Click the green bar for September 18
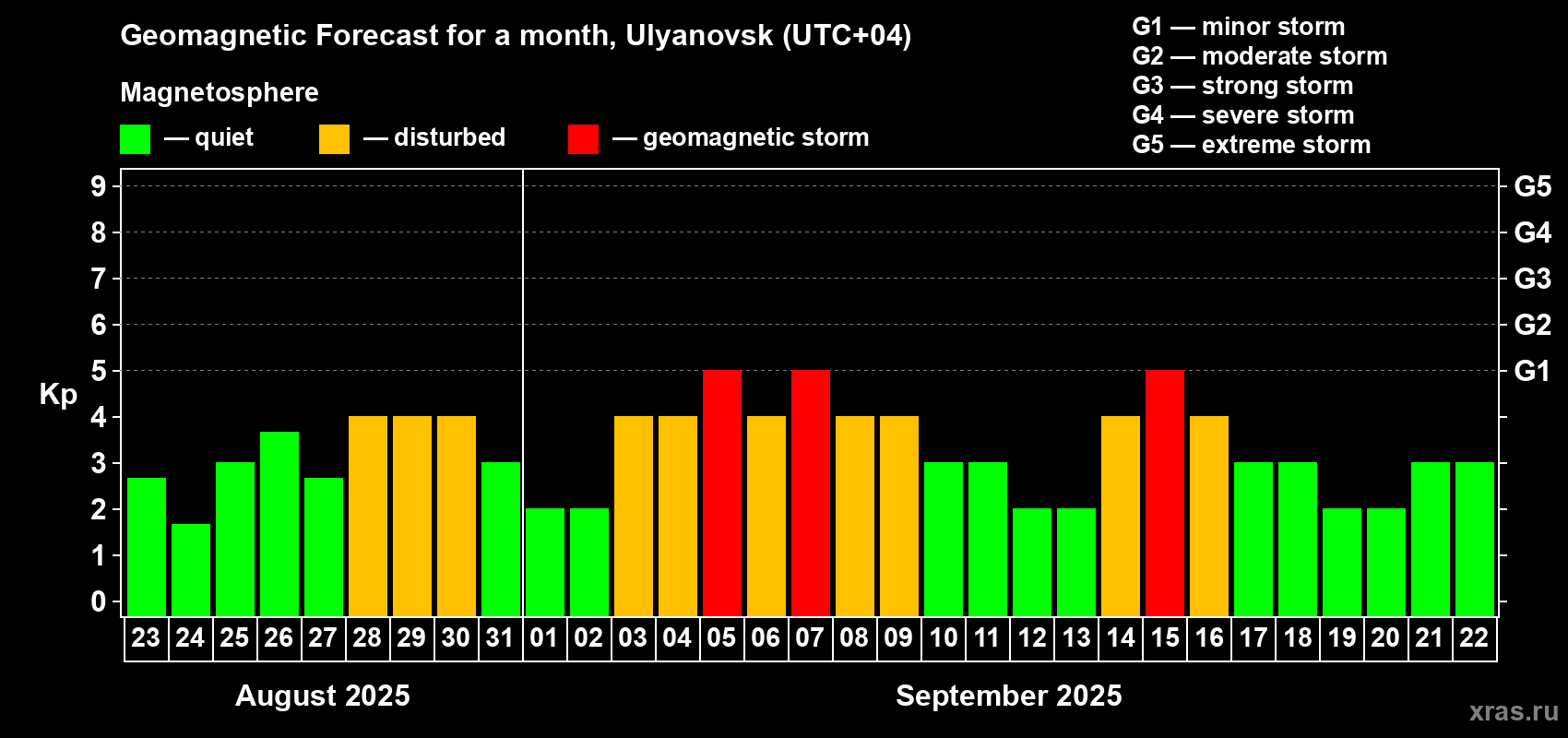The width and height of the screenshot is (1568, 738). 1298,540
